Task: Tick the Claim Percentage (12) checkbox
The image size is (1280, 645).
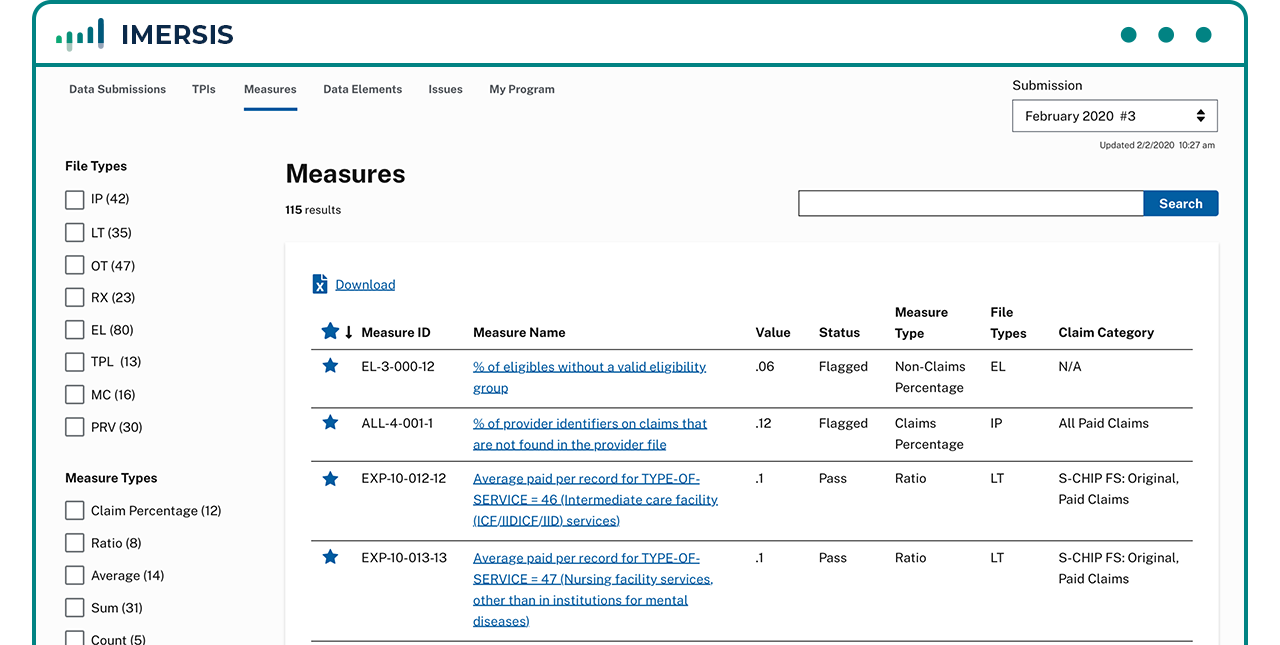Action: (74, 511)
